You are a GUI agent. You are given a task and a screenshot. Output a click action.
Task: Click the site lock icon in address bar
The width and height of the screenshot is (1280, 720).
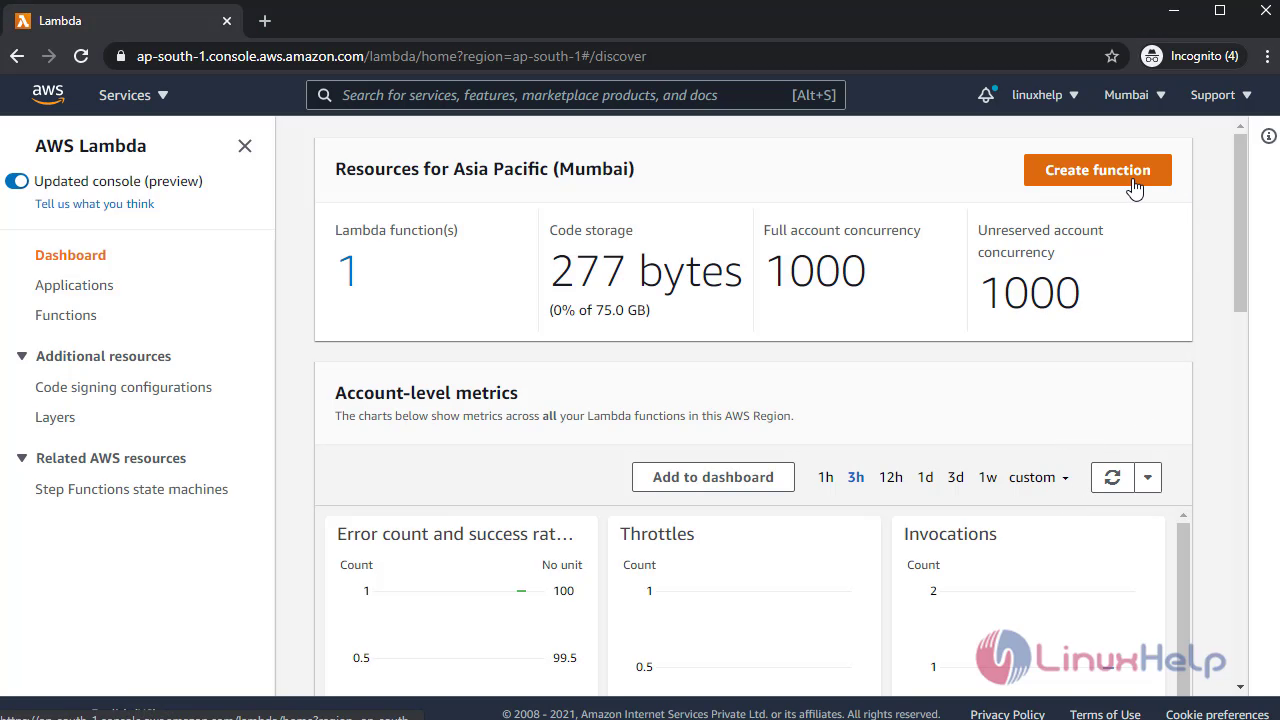click(x=121, y=56)
